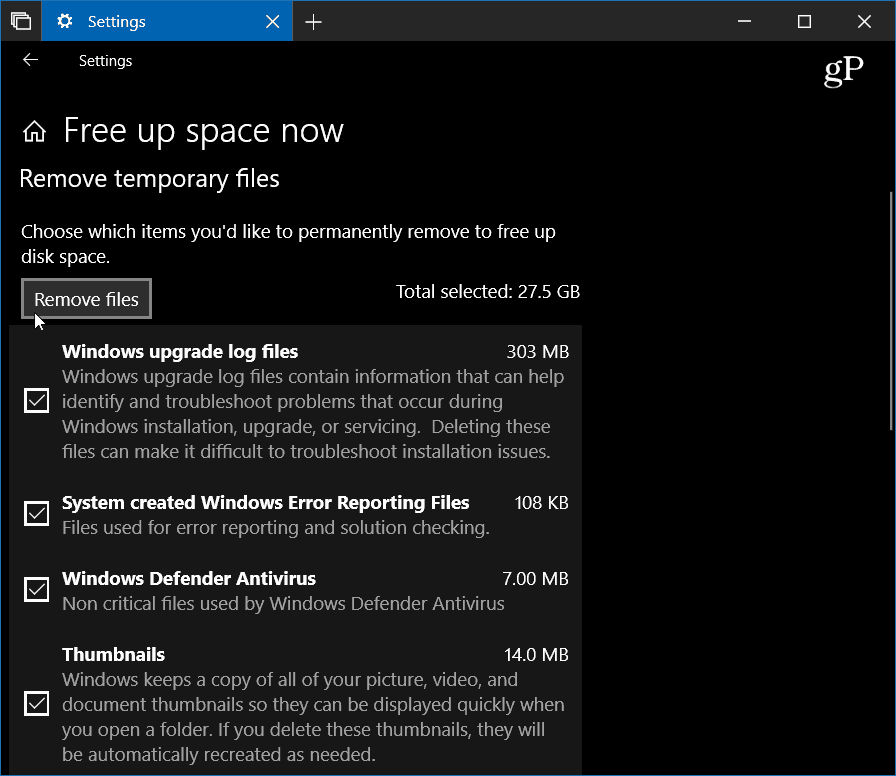Click the gear icon in Settings tab

click(65, 21)
